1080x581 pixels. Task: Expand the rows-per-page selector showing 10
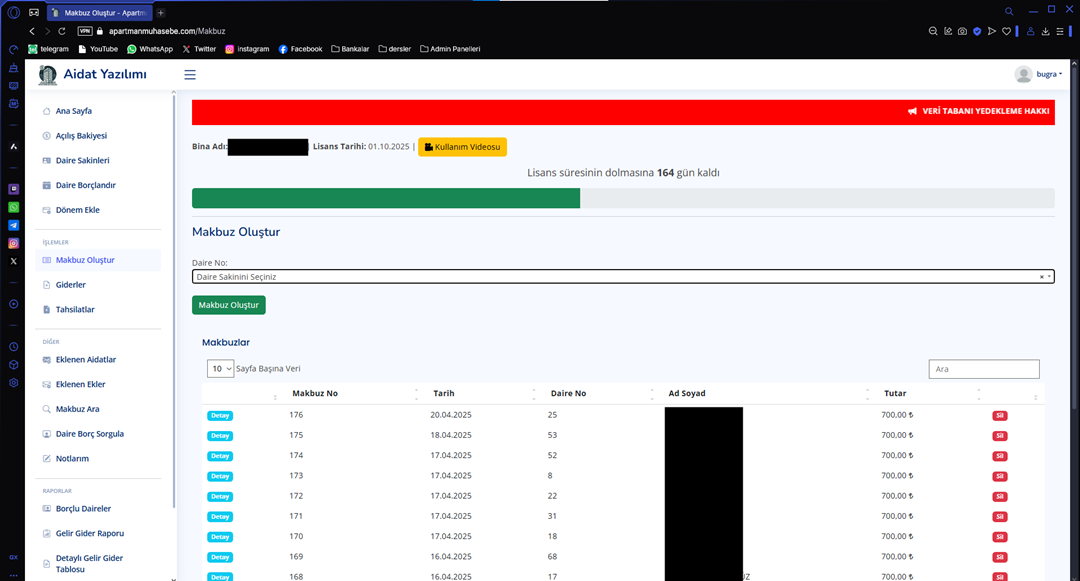220,369
